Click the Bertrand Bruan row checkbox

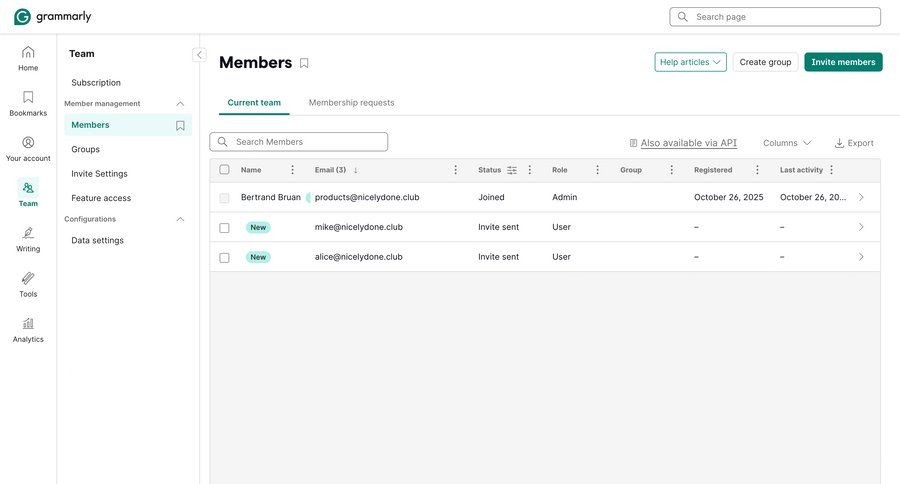point(224,198)
